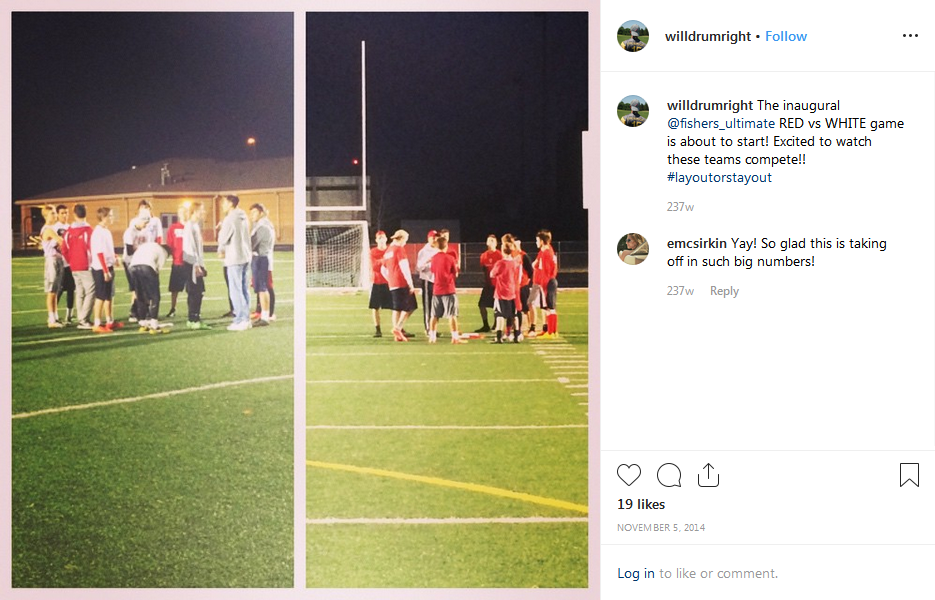The height and width of the screenshot is (600, 935).
Task: Follow the willdrumright account
Action: 786,36
